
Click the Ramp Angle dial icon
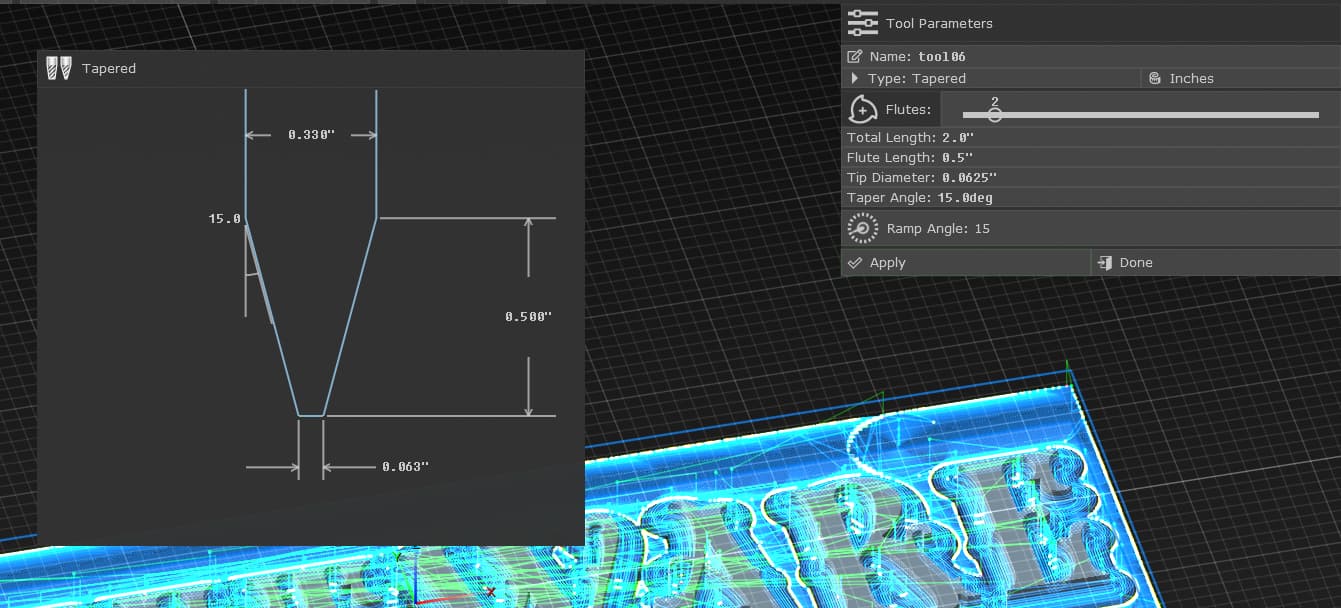[x=862, y=229]
